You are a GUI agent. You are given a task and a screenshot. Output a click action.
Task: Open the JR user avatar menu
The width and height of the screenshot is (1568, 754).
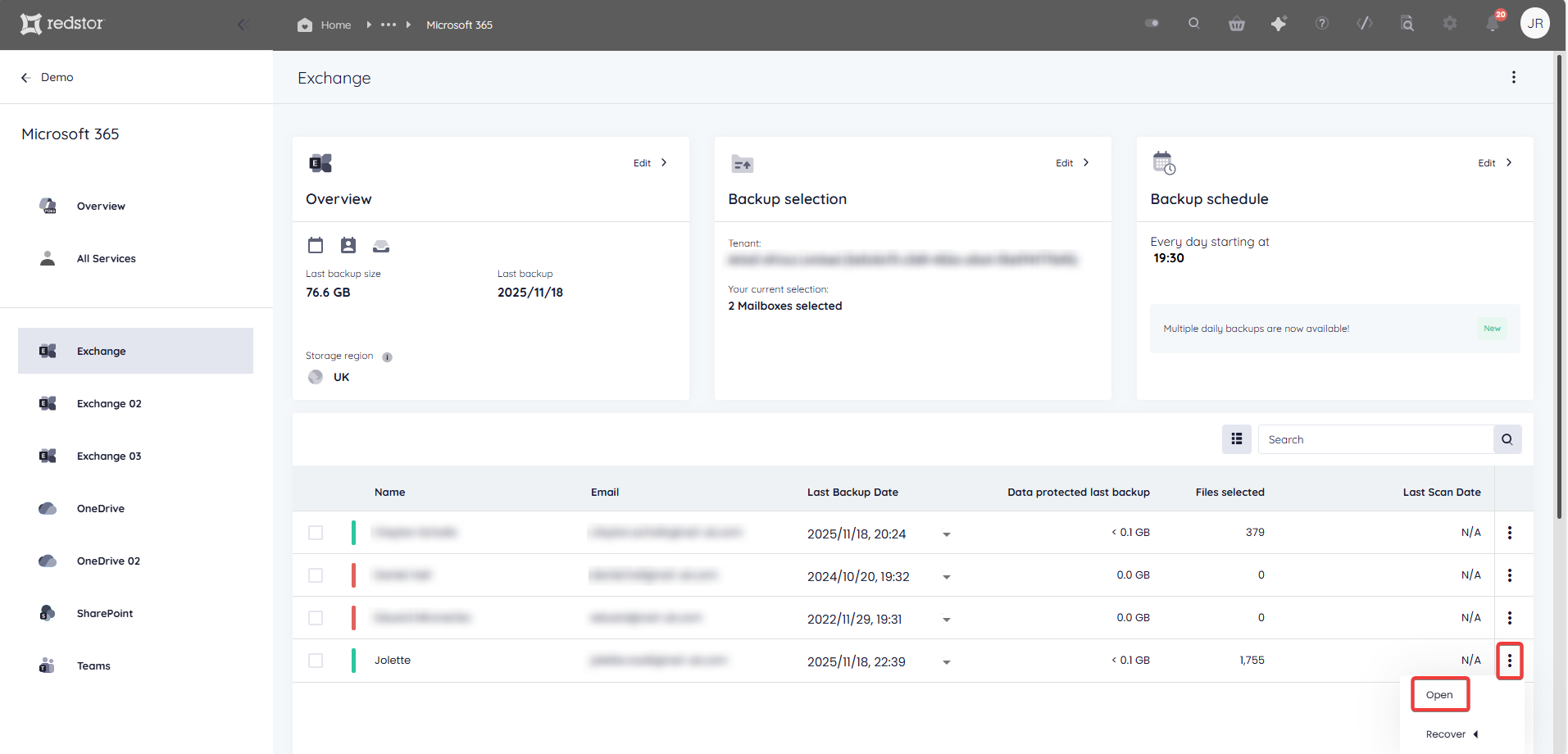point(1535,24)
